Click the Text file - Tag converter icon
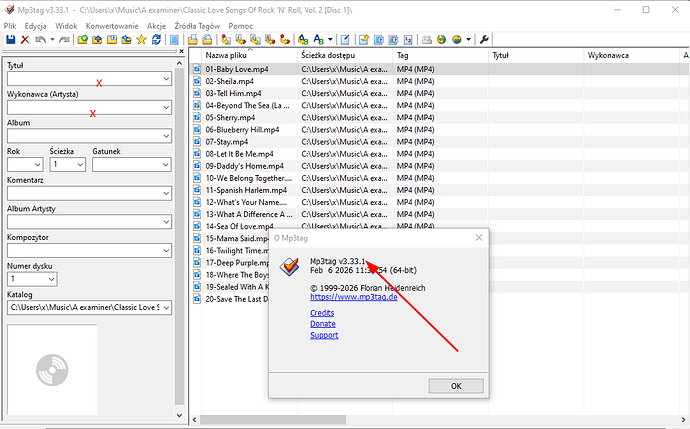 (270, 40)
